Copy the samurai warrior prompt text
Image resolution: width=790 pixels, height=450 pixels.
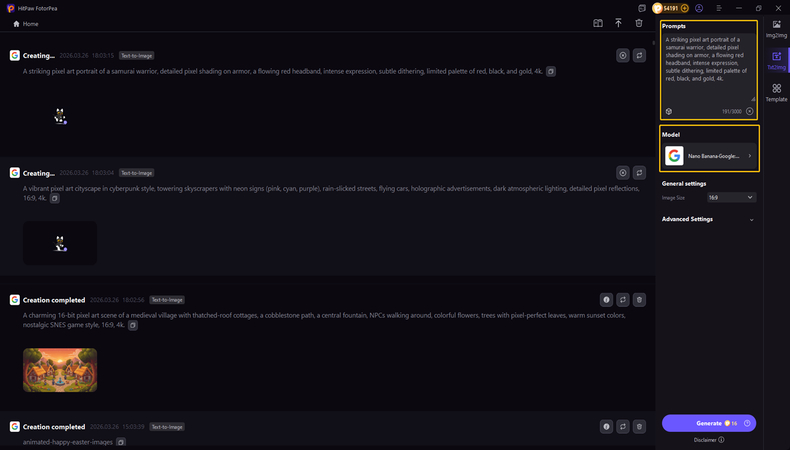click(551, 72)
